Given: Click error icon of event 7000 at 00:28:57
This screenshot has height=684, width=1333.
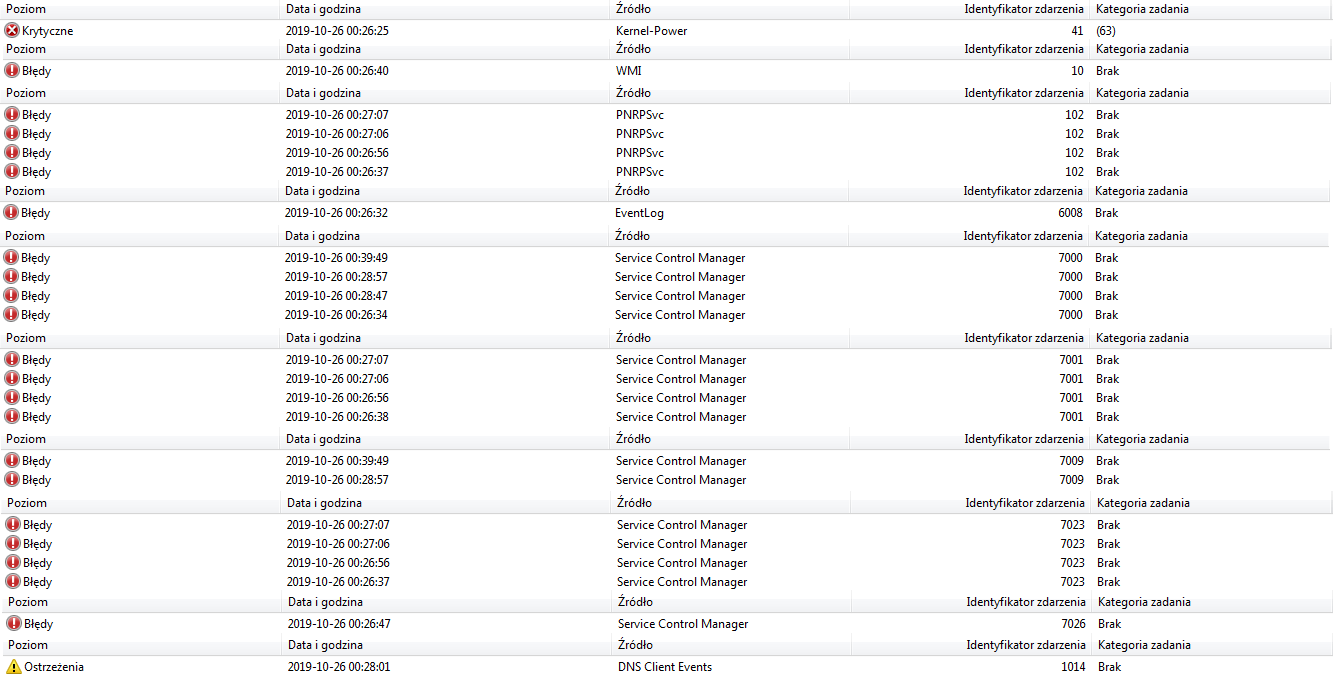Looking at the screenshot, I should [x=13, y=277].
